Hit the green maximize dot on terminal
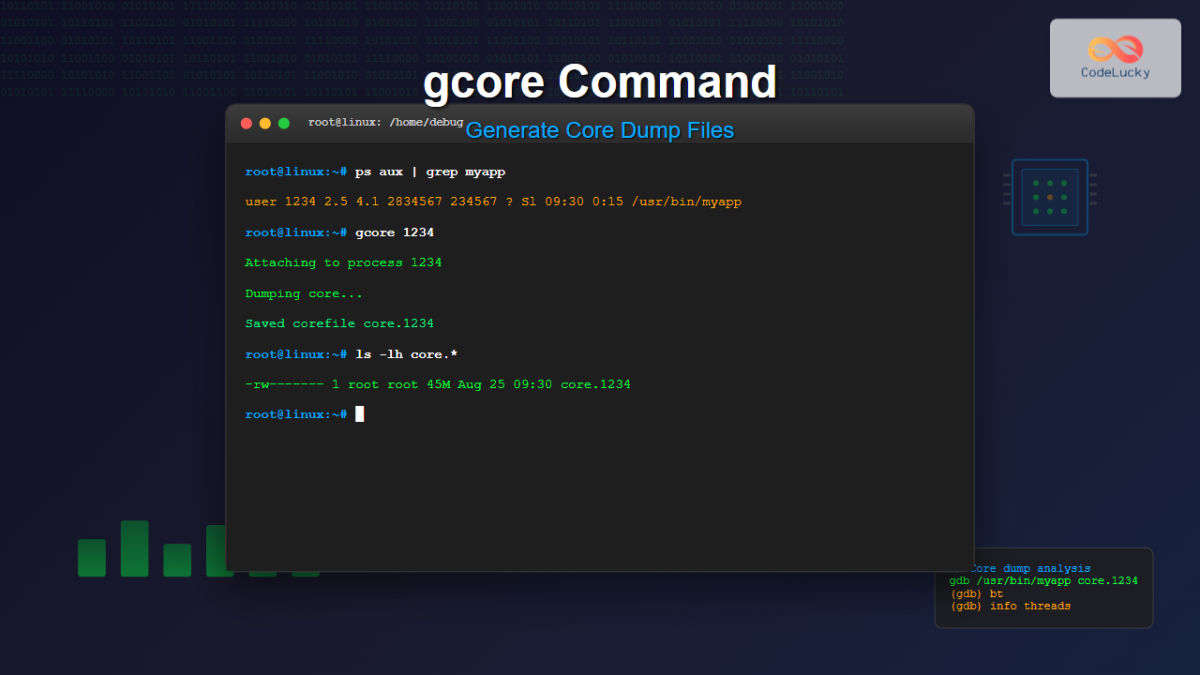 click(284, 123)
